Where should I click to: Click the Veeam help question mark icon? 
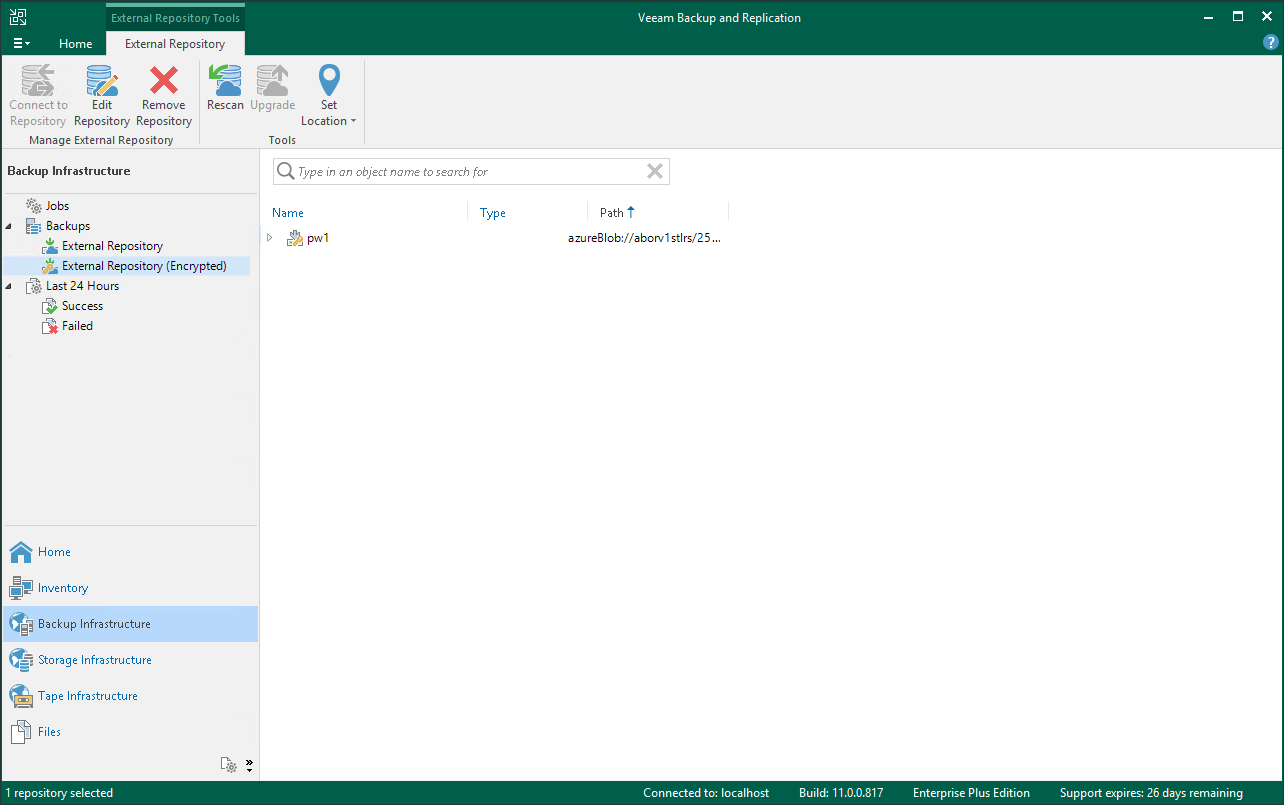[x=1270, y=42]
